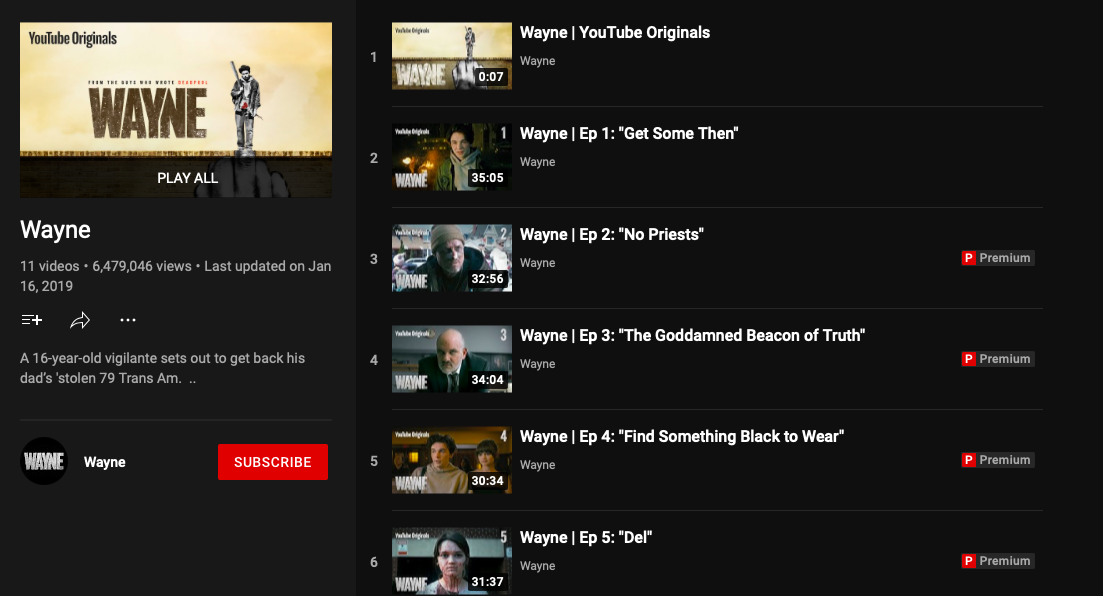
Task: Click PLAY ALL on playlist cover
Action: pyautogui.click(x=187, y=178)
